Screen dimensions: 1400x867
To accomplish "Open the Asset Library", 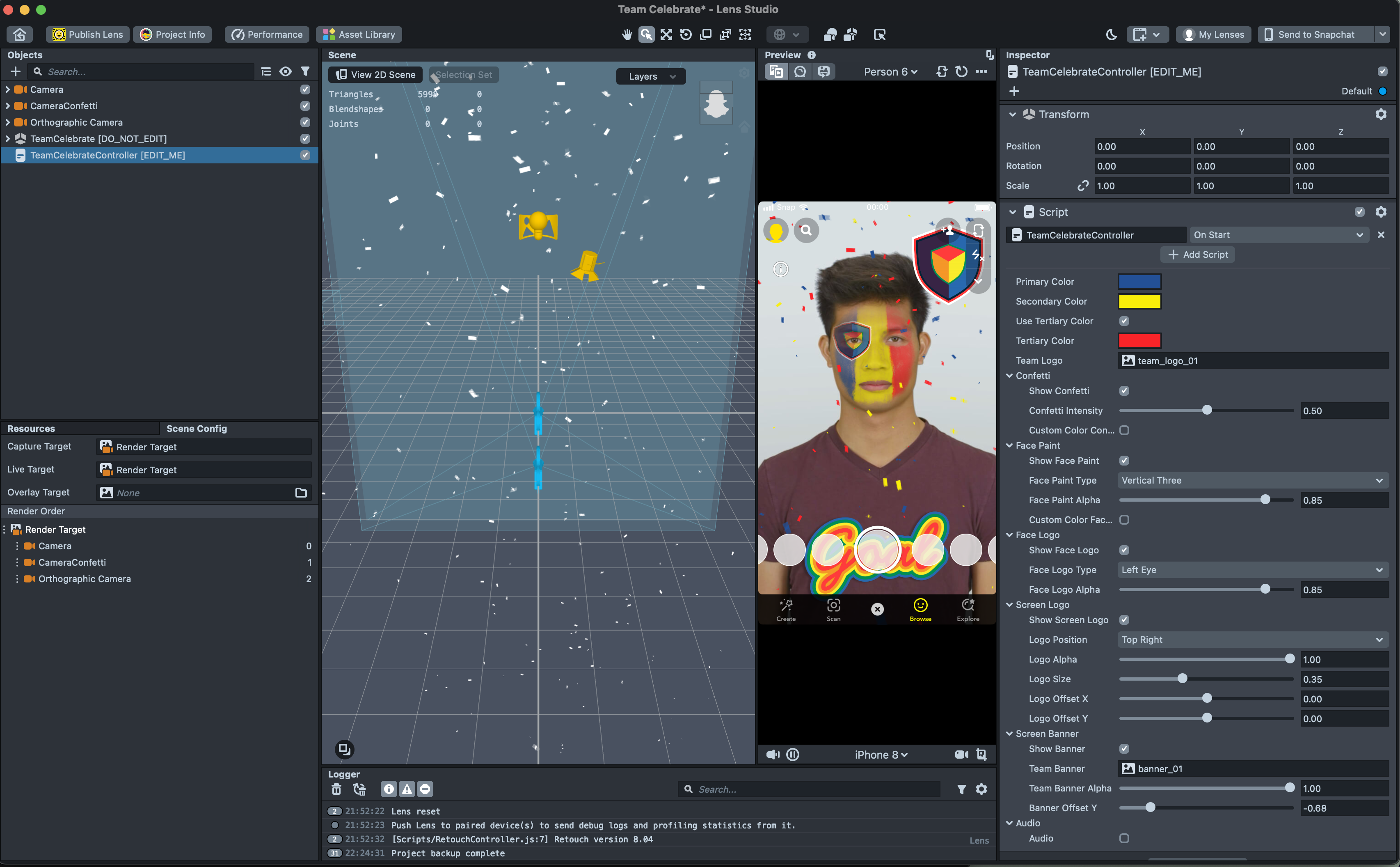I will coord(358,34).
